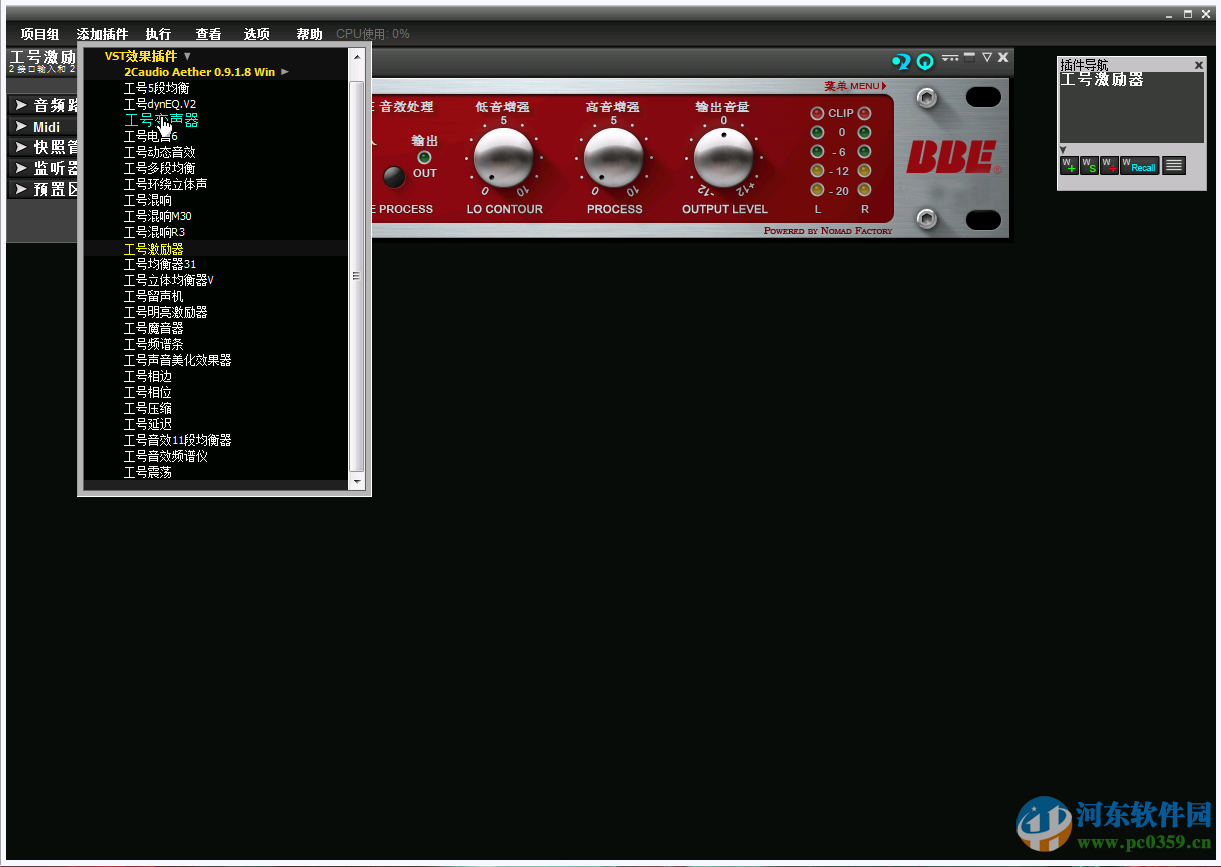Click the plugin list scrollbar down arrow
Image resolution: width=1221 pixels, height=867 pixels.
(356, 481)
